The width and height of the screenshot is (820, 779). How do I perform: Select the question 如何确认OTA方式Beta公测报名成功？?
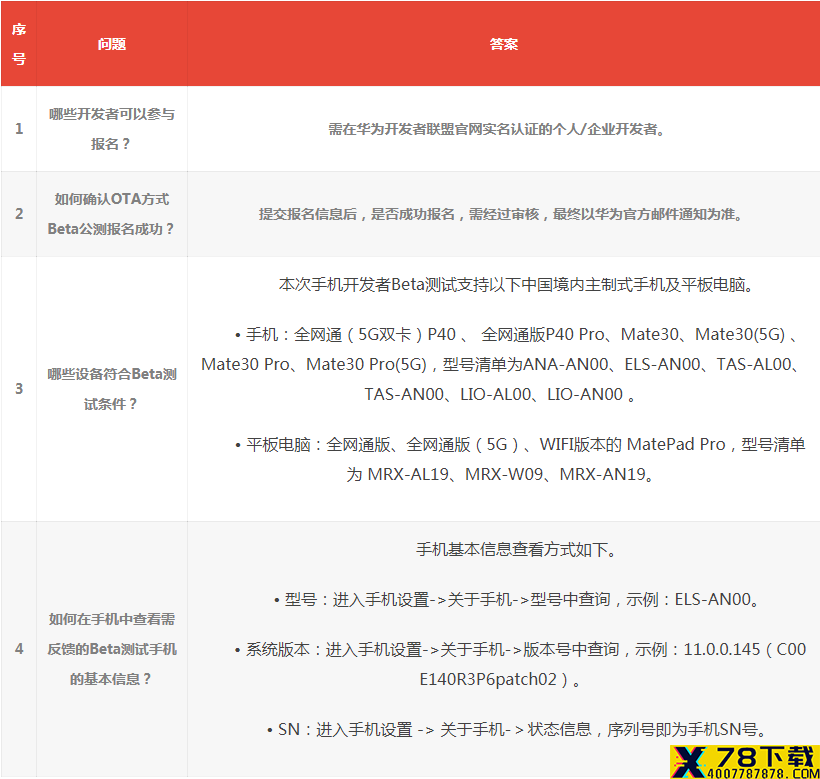[112, 214]
